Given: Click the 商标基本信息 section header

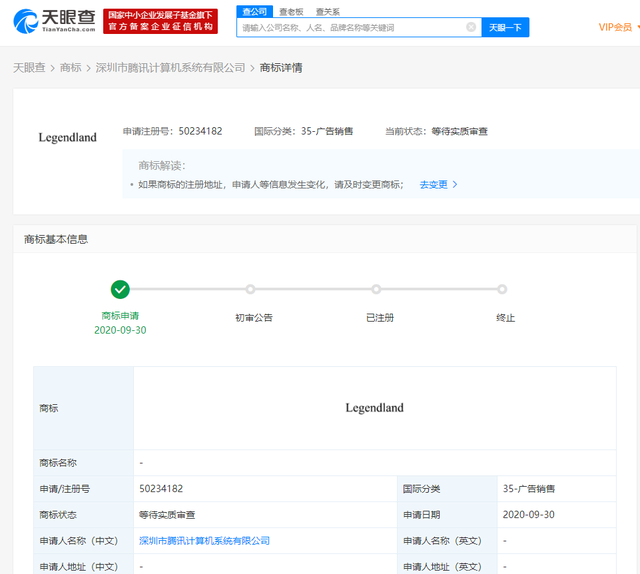Looking at the screenshot, I should point(56,239).
